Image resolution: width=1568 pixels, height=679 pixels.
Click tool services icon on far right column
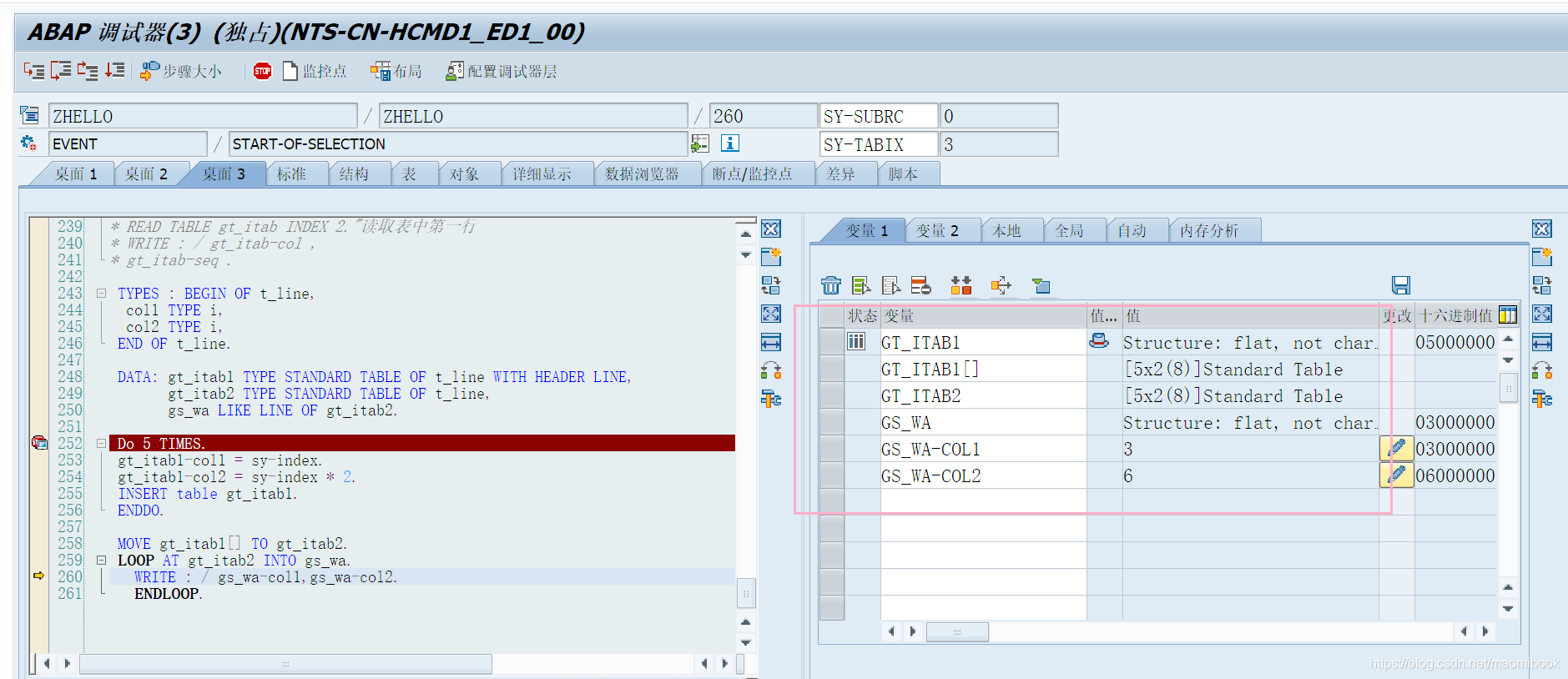tap(1542, 399)
